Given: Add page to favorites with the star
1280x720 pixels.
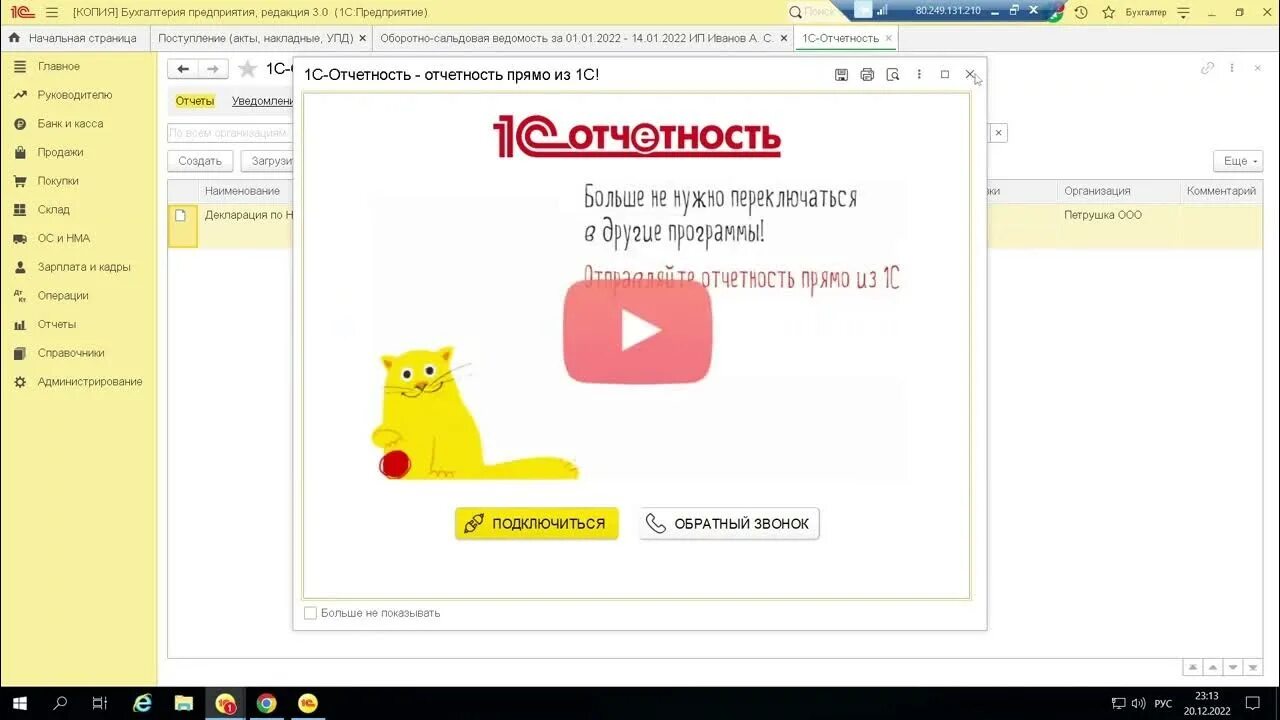Looking at the screenshot, I should click(247, 69).
